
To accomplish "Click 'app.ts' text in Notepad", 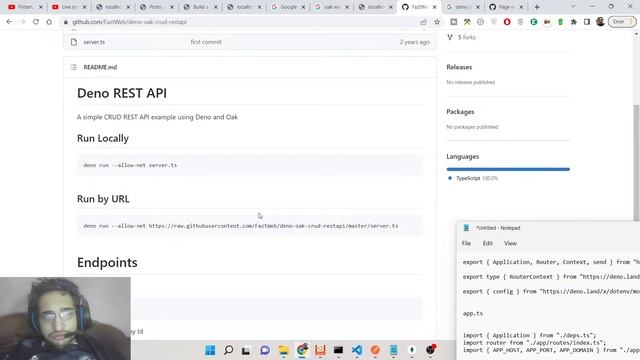I will tap(473, 313).
